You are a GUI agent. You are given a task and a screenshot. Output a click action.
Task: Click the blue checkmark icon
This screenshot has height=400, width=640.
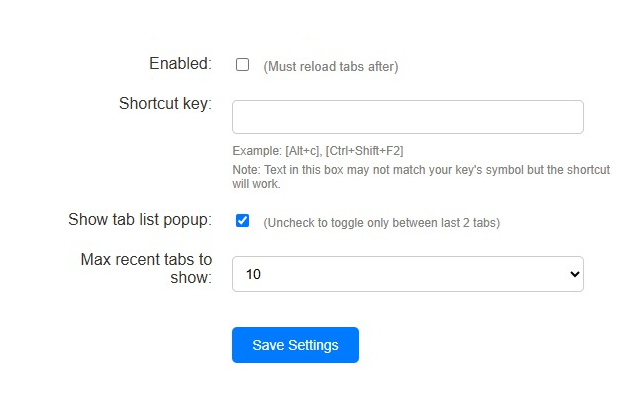242,221
